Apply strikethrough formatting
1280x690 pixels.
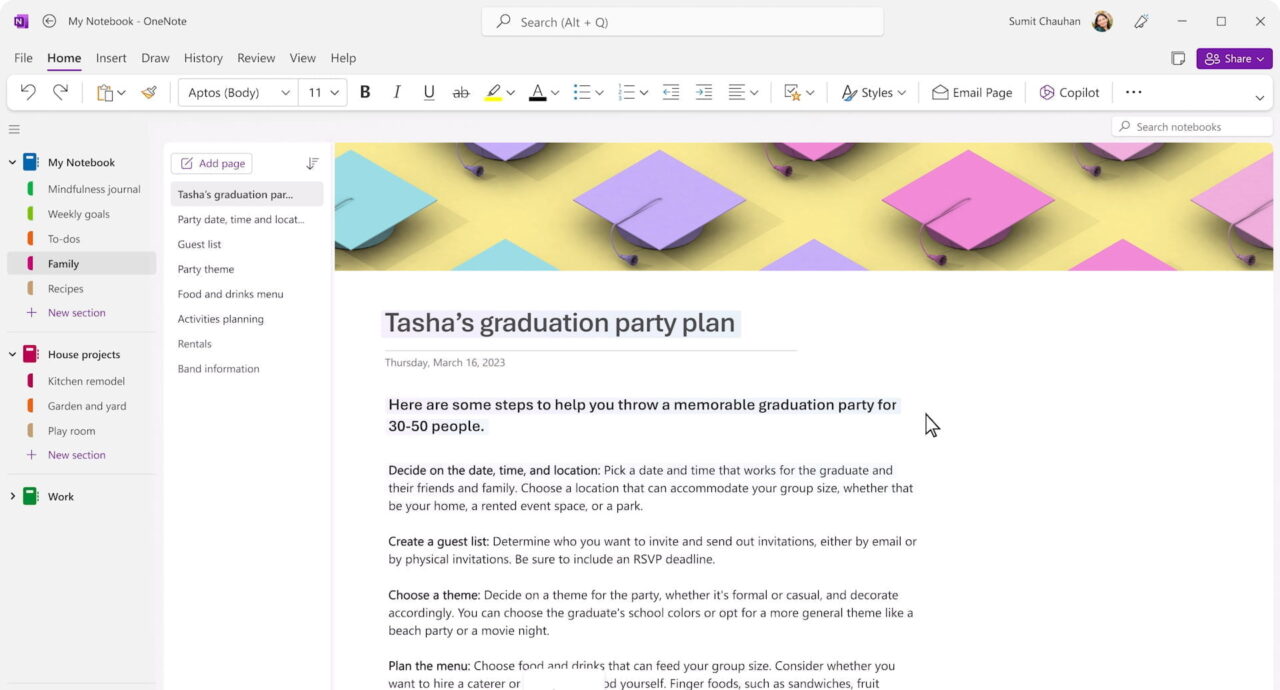pyautogui.click(x=461, y=92)
